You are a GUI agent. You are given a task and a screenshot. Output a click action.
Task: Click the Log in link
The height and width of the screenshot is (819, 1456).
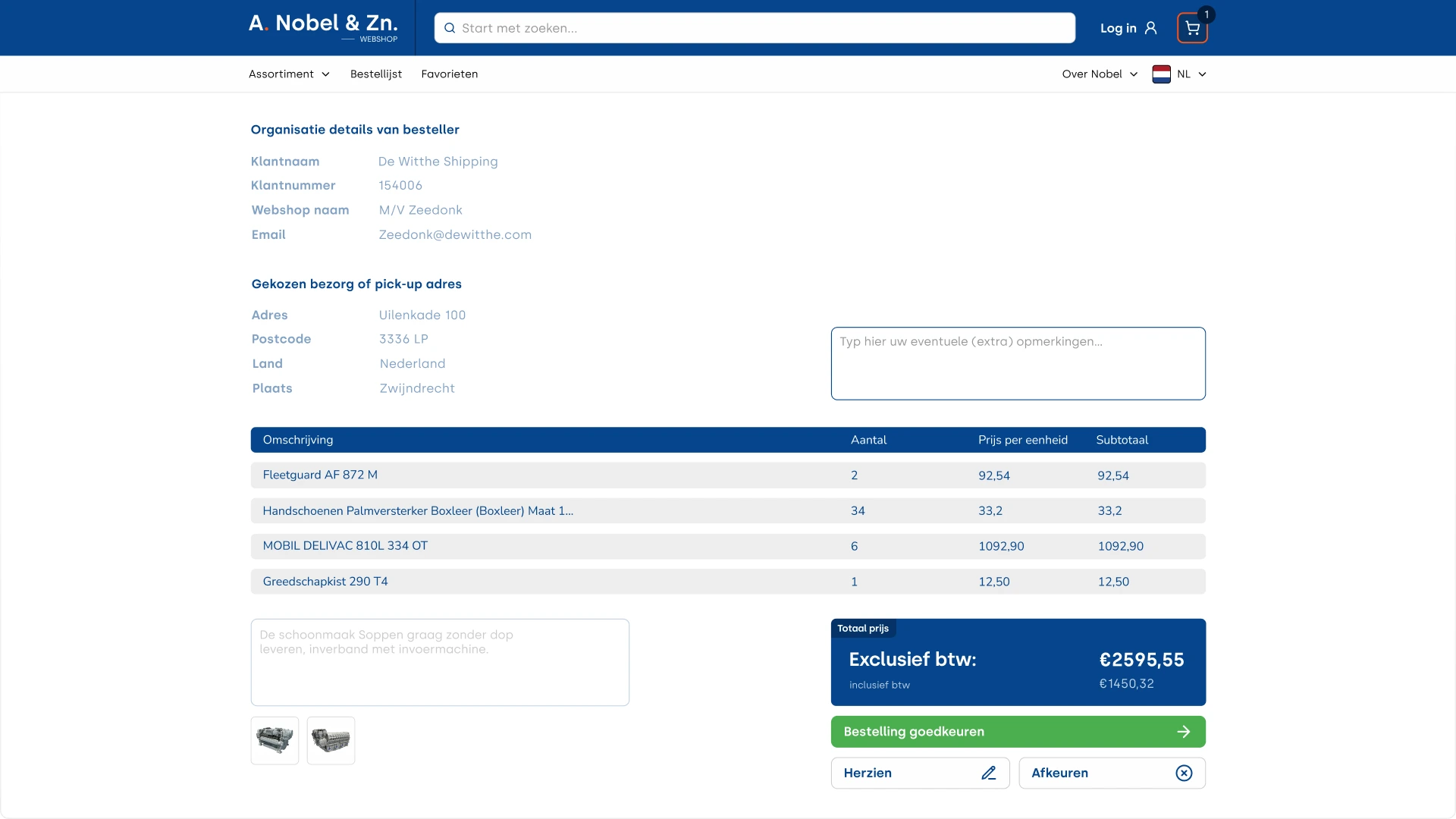tap(1118, 28)
